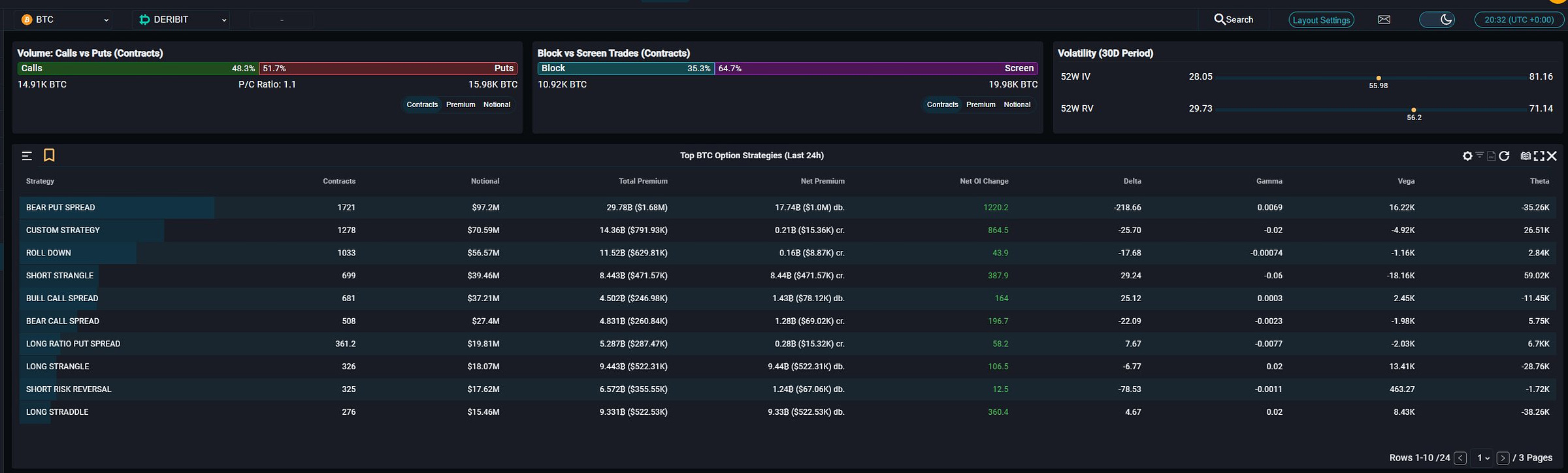Image resolution: width=1568 pixels, height=473 pixels.
Task: Select Notional in the Calls vs Puts panel
Action: [x=497, y=105]
